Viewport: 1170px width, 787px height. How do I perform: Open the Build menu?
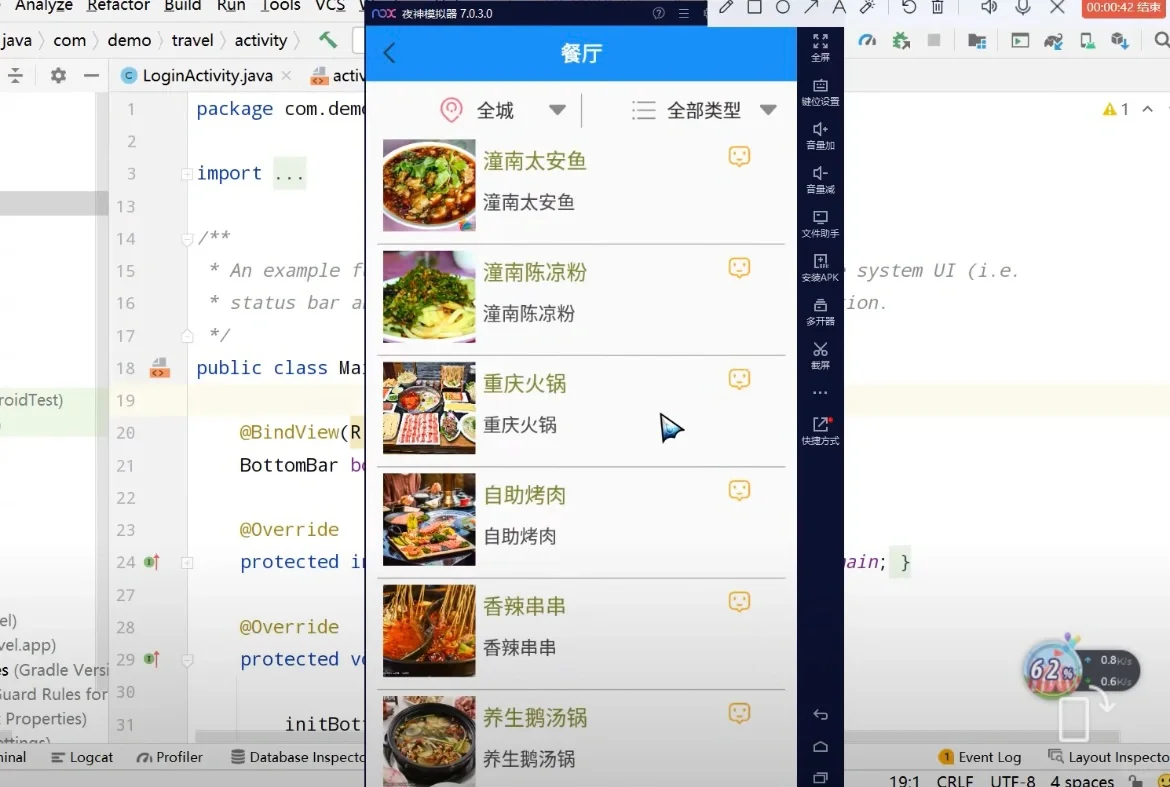[182, 7]
